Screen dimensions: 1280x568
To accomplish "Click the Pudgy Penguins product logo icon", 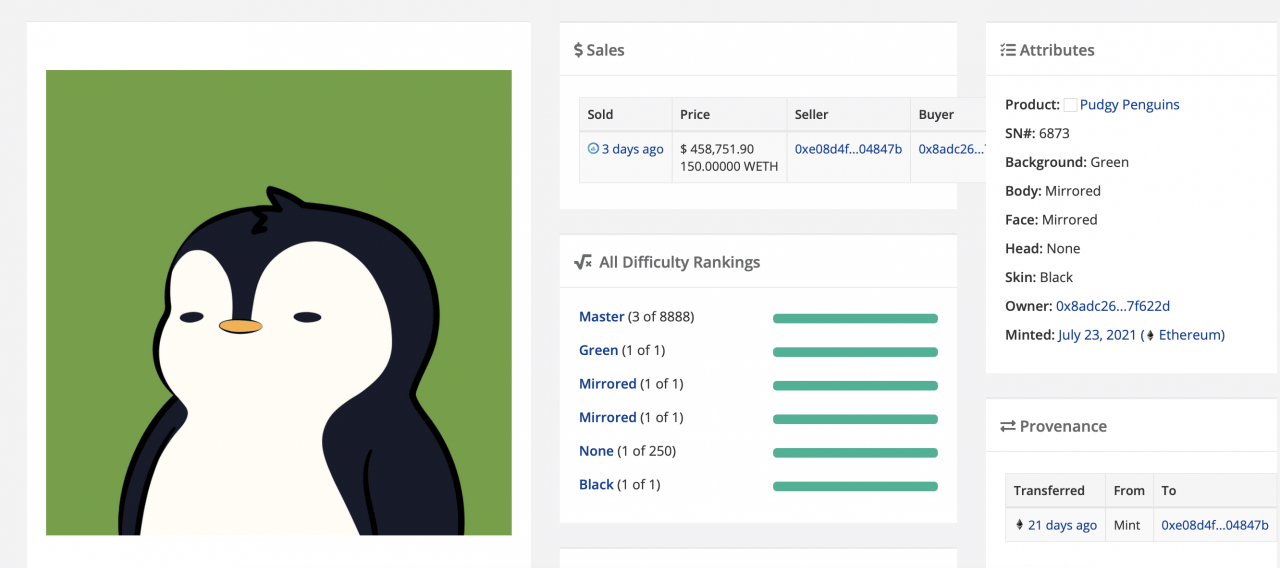I will (1070, 105).
